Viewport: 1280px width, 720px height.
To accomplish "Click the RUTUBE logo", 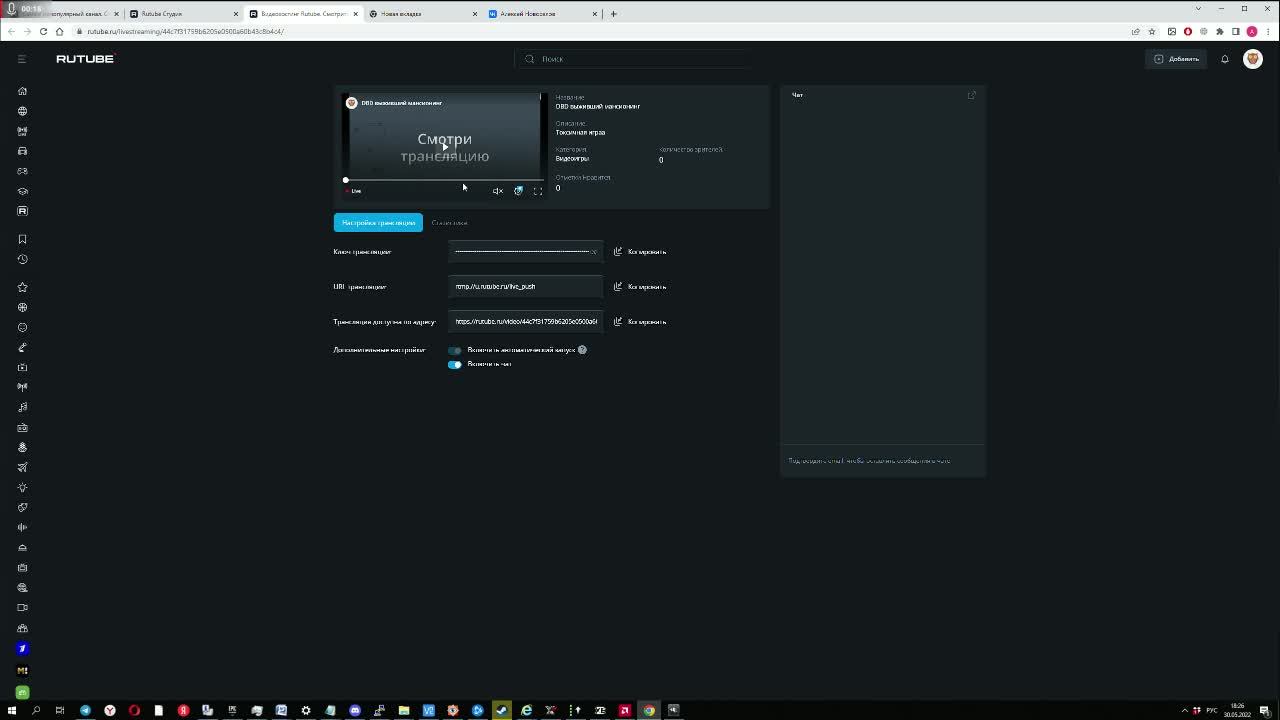I will click(85, 59).
